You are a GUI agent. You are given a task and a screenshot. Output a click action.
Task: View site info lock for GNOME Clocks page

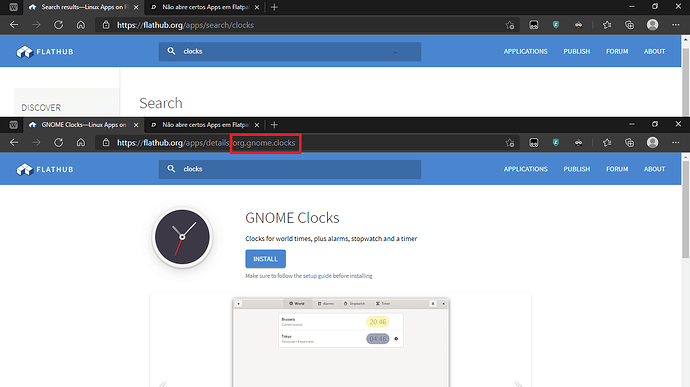[x=106, y=143]
